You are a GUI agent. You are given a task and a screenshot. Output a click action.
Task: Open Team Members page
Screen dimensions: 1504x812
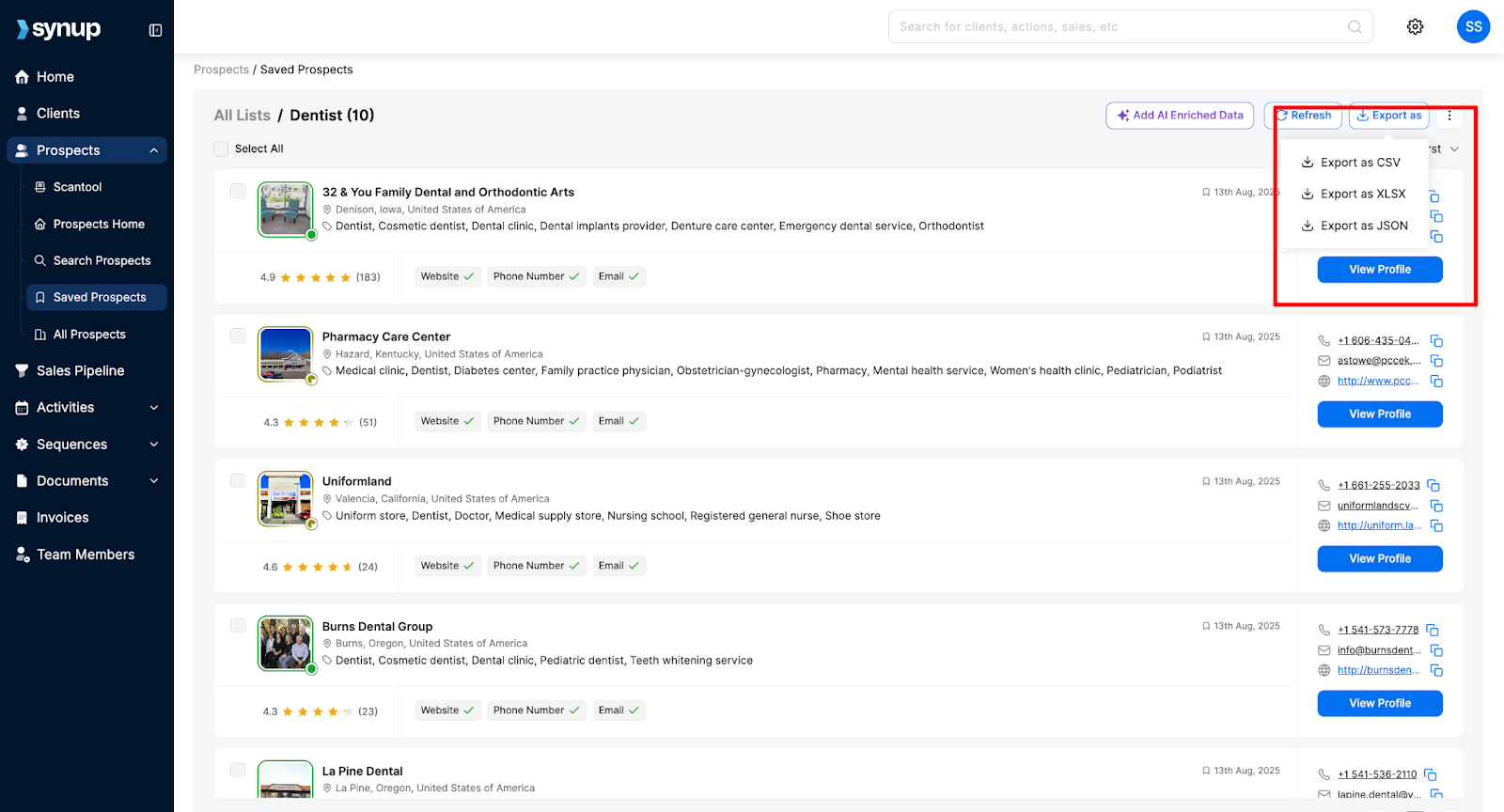[86, 554]
